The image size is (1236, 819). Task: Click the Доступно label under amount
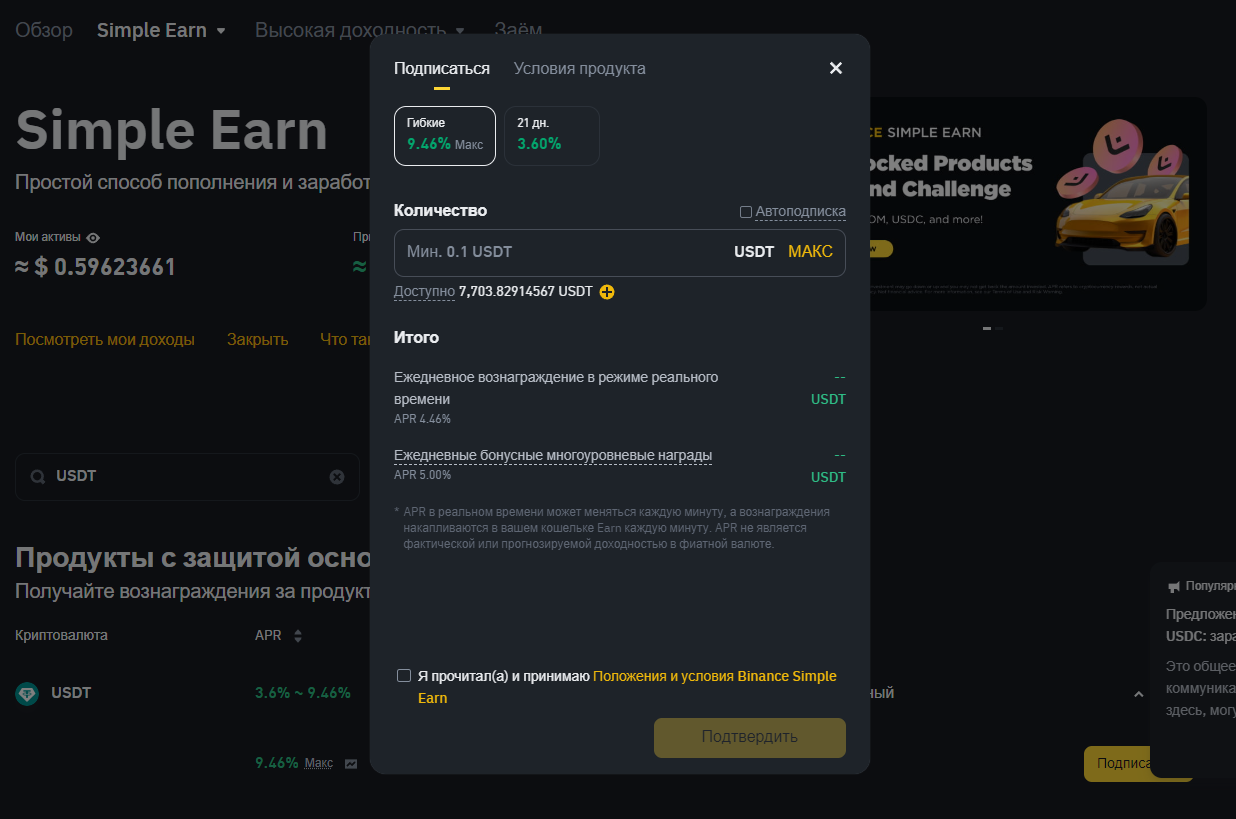pyautogui.click(x=424, y=292)
